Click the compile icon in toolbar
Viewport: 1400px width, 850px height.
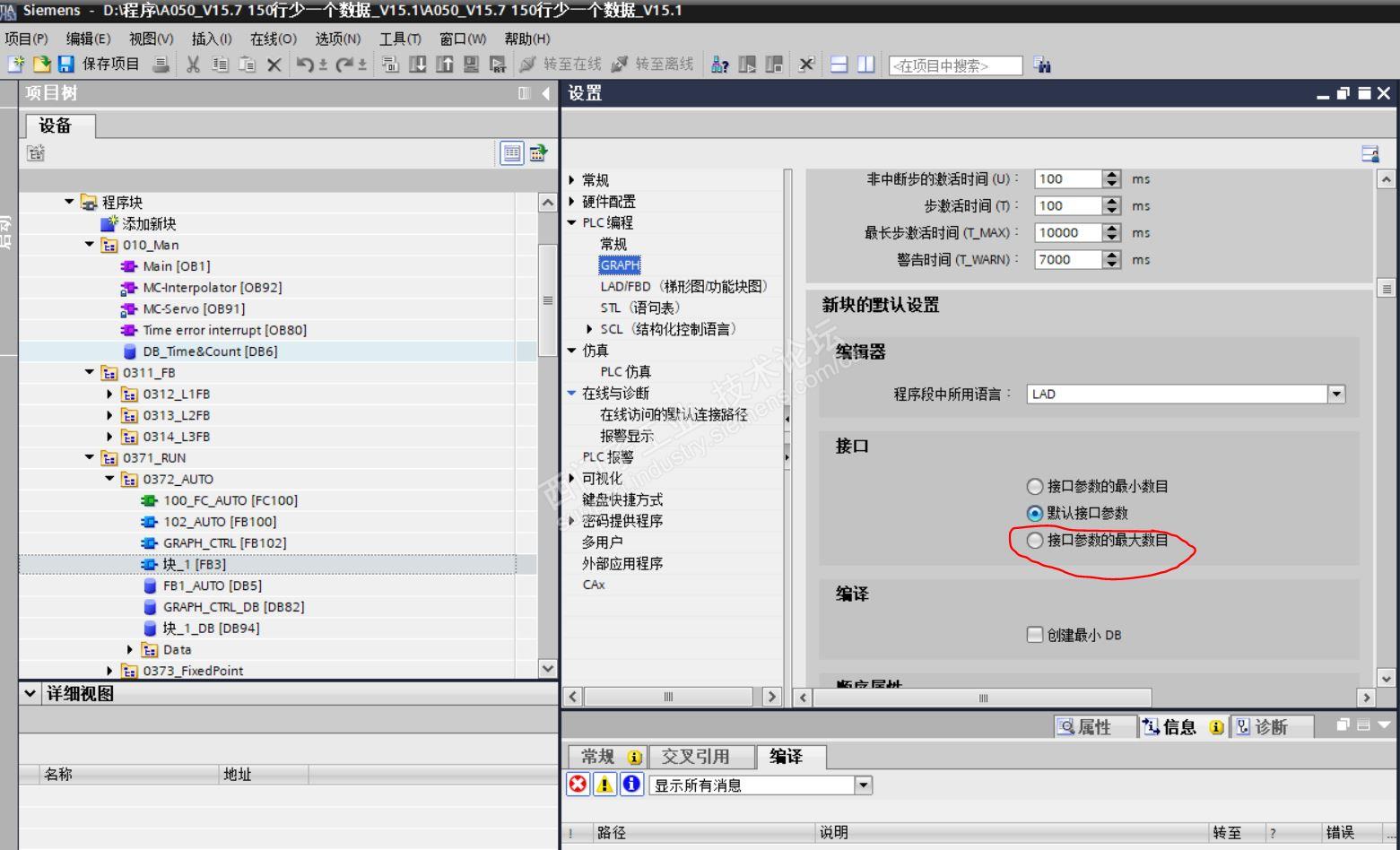(390, 65)
